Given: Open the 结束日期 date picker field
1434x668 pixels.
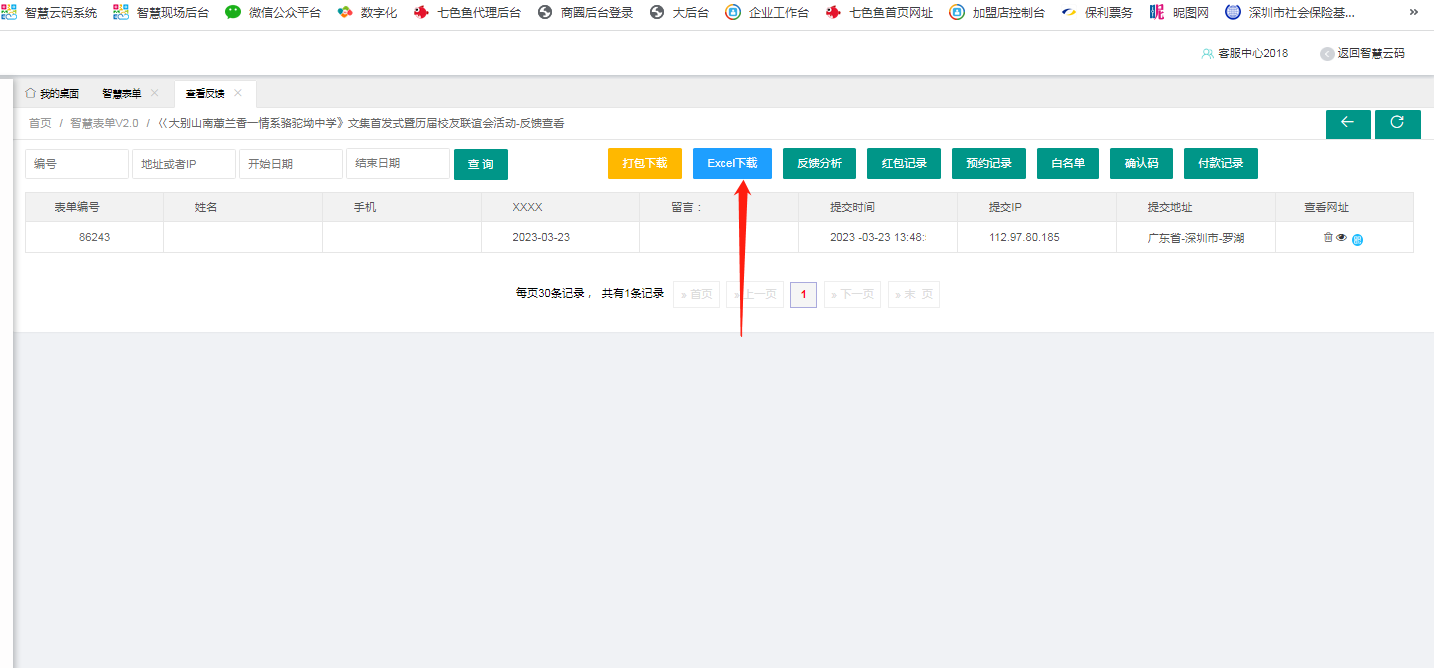Looking at the screenshot, I should (397, 164).
